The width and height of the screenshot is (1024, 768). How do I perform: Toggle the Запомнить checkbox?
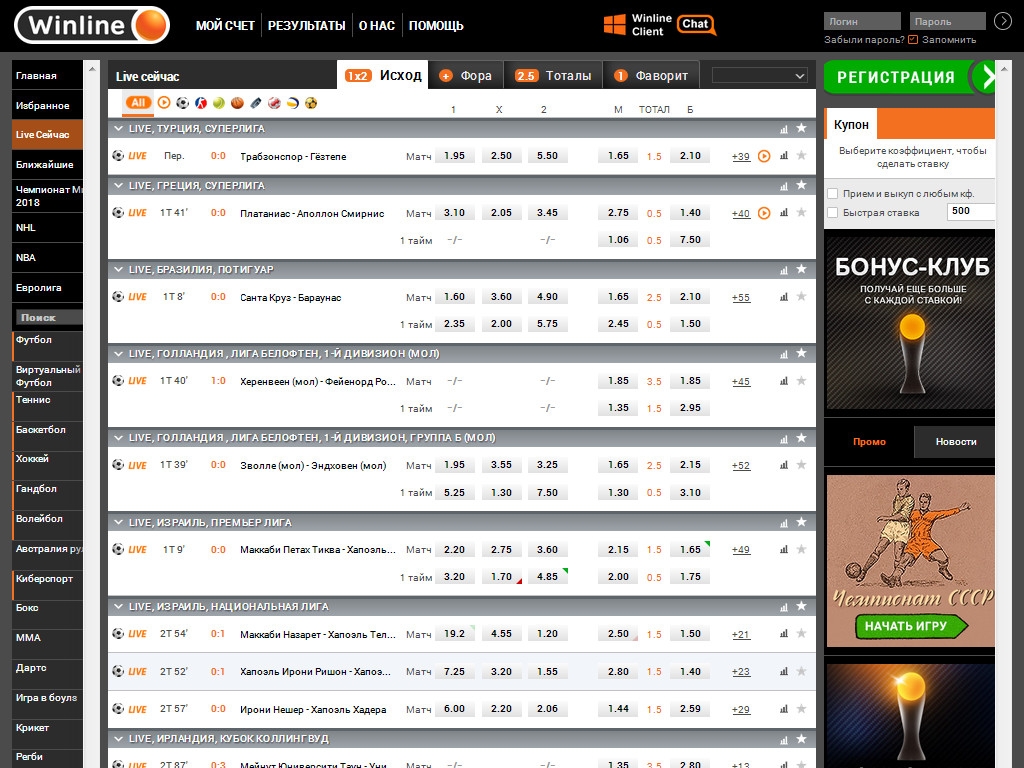tap(912, 40)
